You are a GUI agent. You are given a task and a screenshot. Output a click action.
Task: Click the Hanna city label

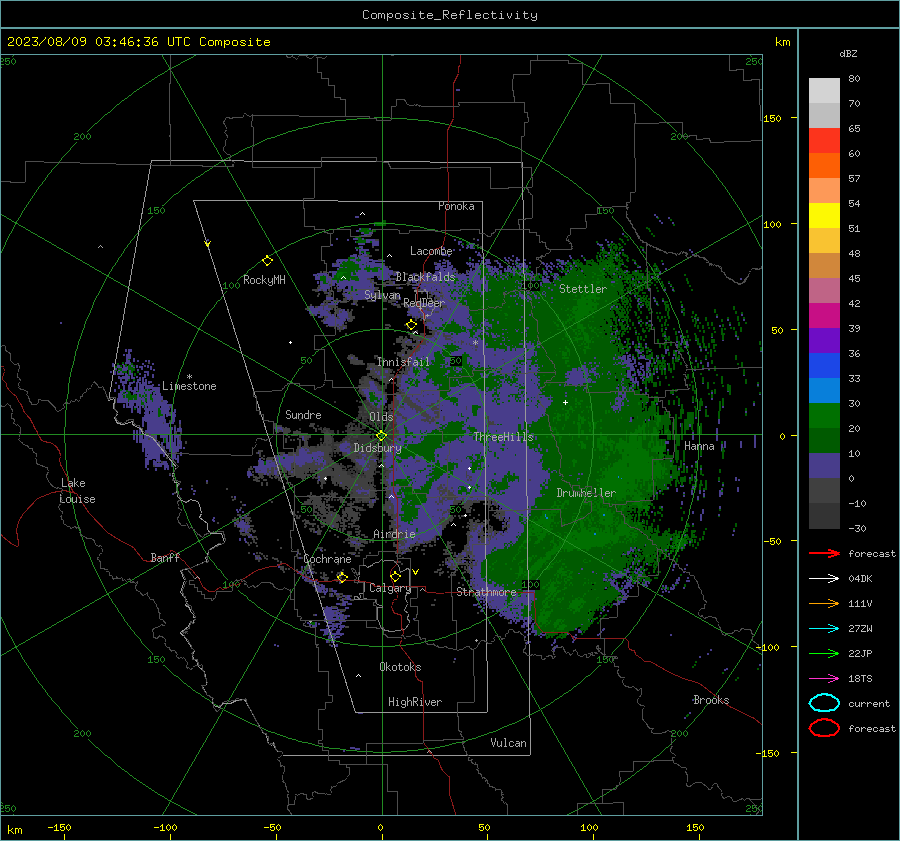(699, 446)
